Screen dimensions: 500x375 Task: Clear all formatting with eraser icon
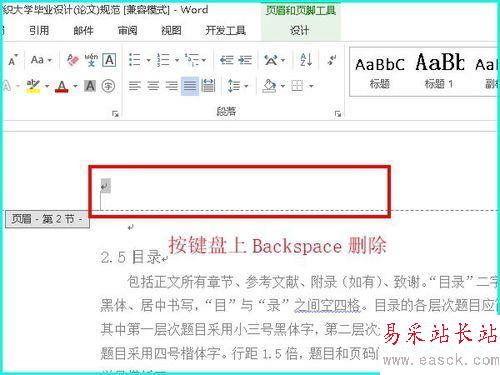73,60
